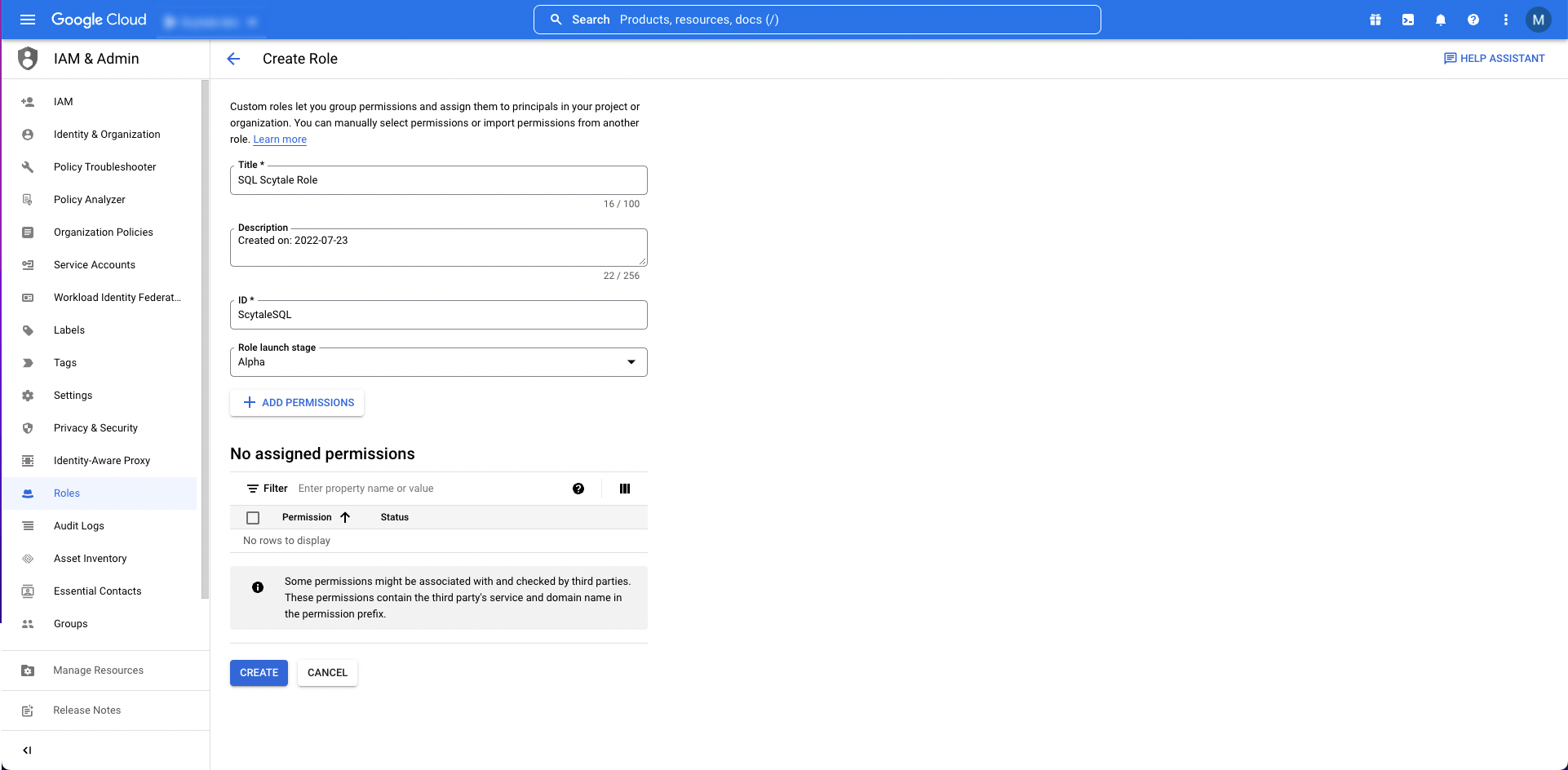
Task: Open the column display options icon
Action: pos(625,489)
